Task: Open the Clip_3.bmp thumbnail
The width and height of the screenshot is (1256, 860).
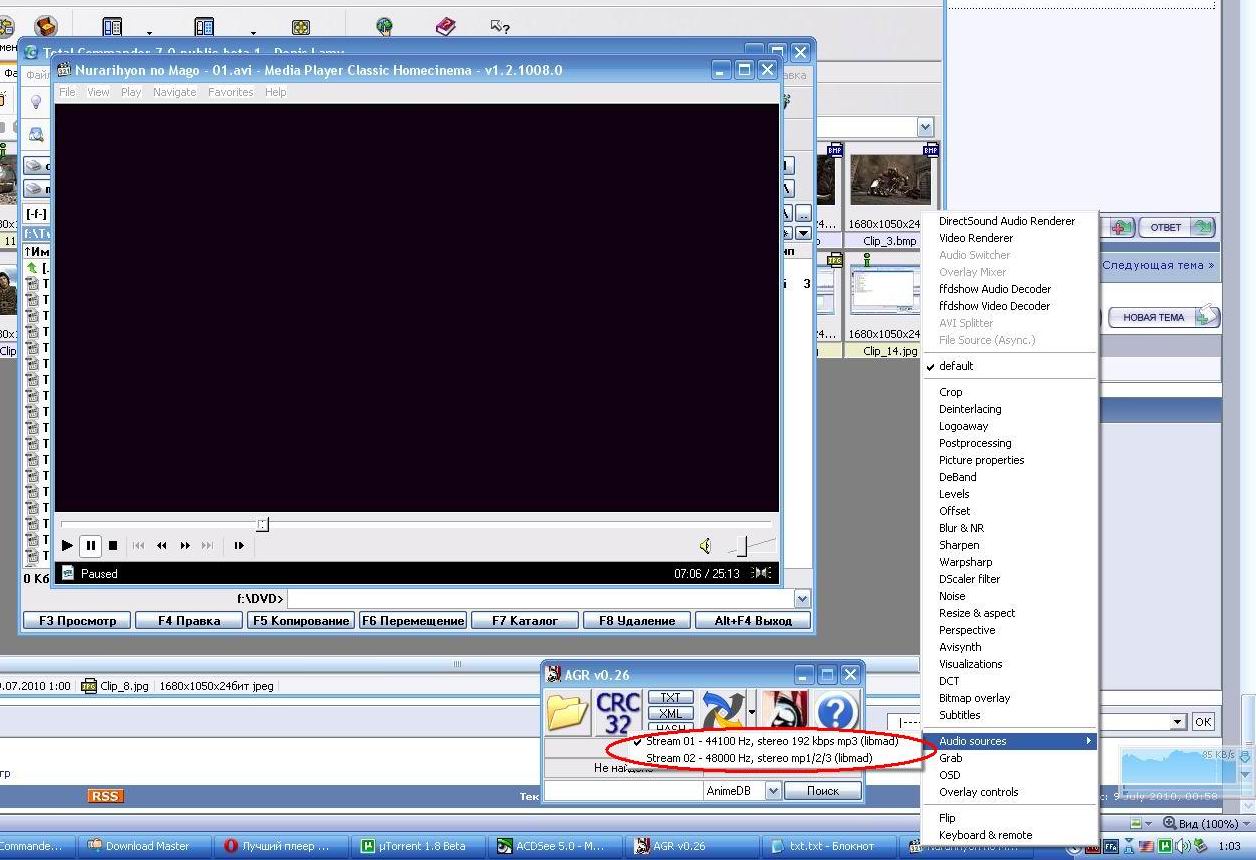Action: click(890, 180)
